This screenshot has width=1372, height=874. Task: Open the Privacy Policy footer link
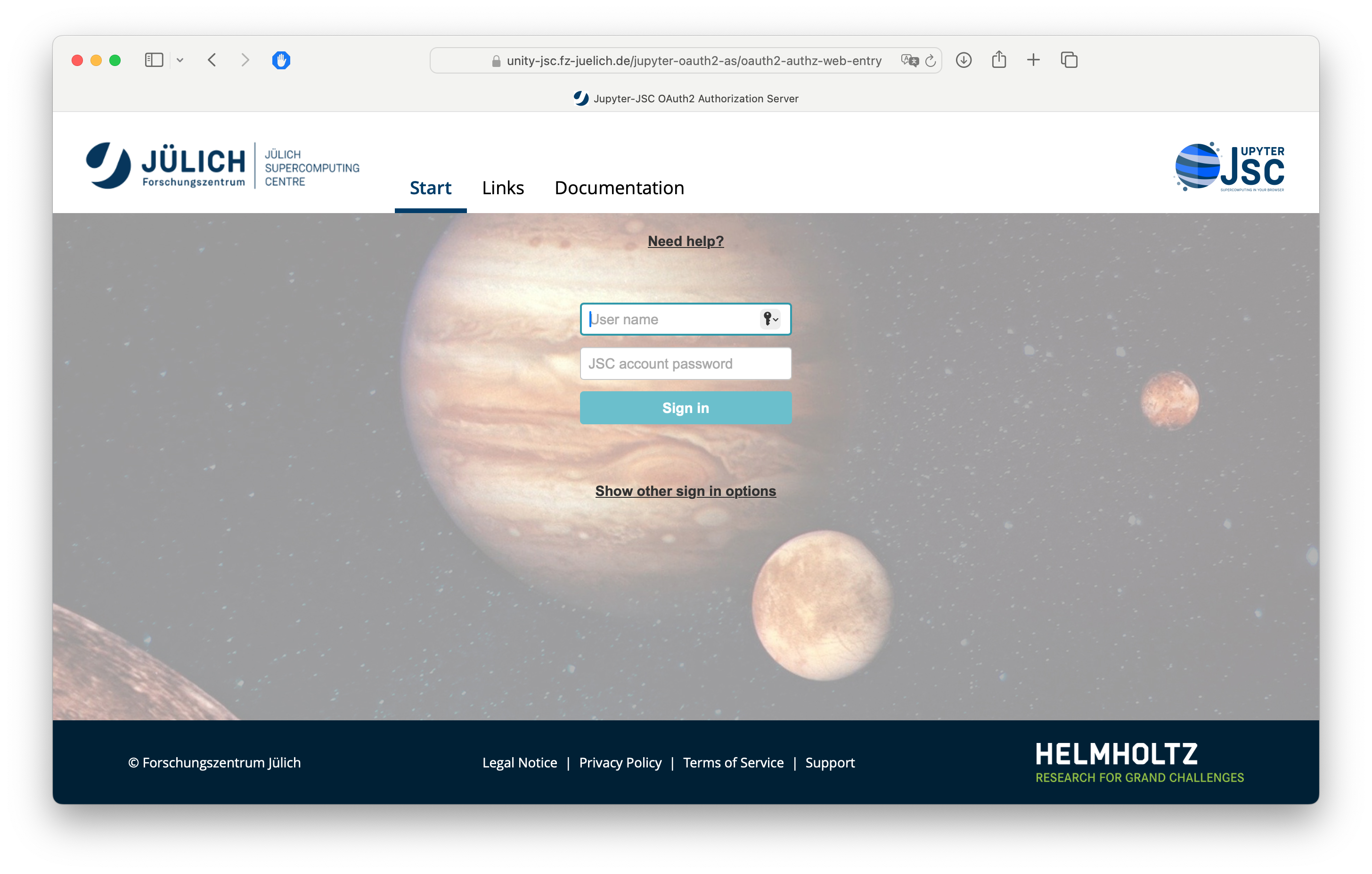click(x=620, y=763)
